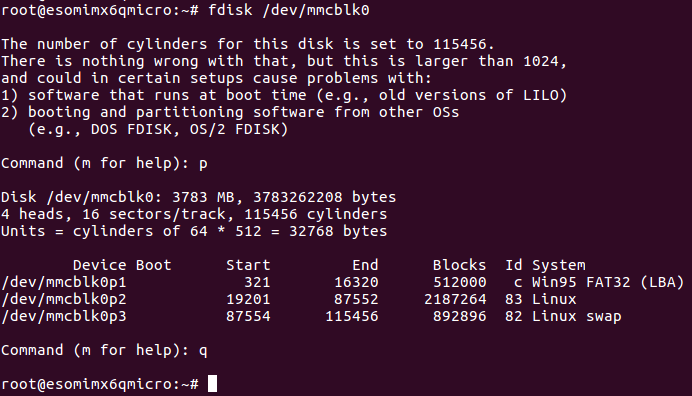Click the Linux swap system label
This screenshot has width=692, height=396.
tap(576, 317)
